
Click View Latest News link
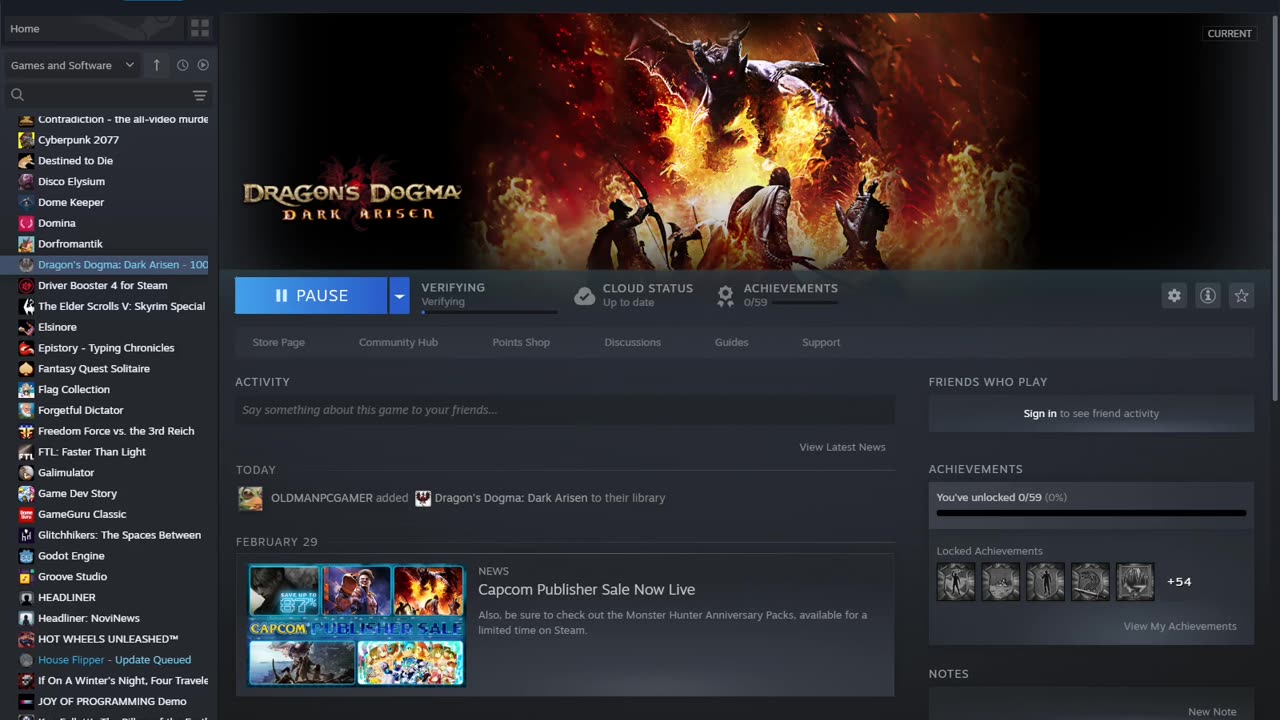(x=842, y=447)
